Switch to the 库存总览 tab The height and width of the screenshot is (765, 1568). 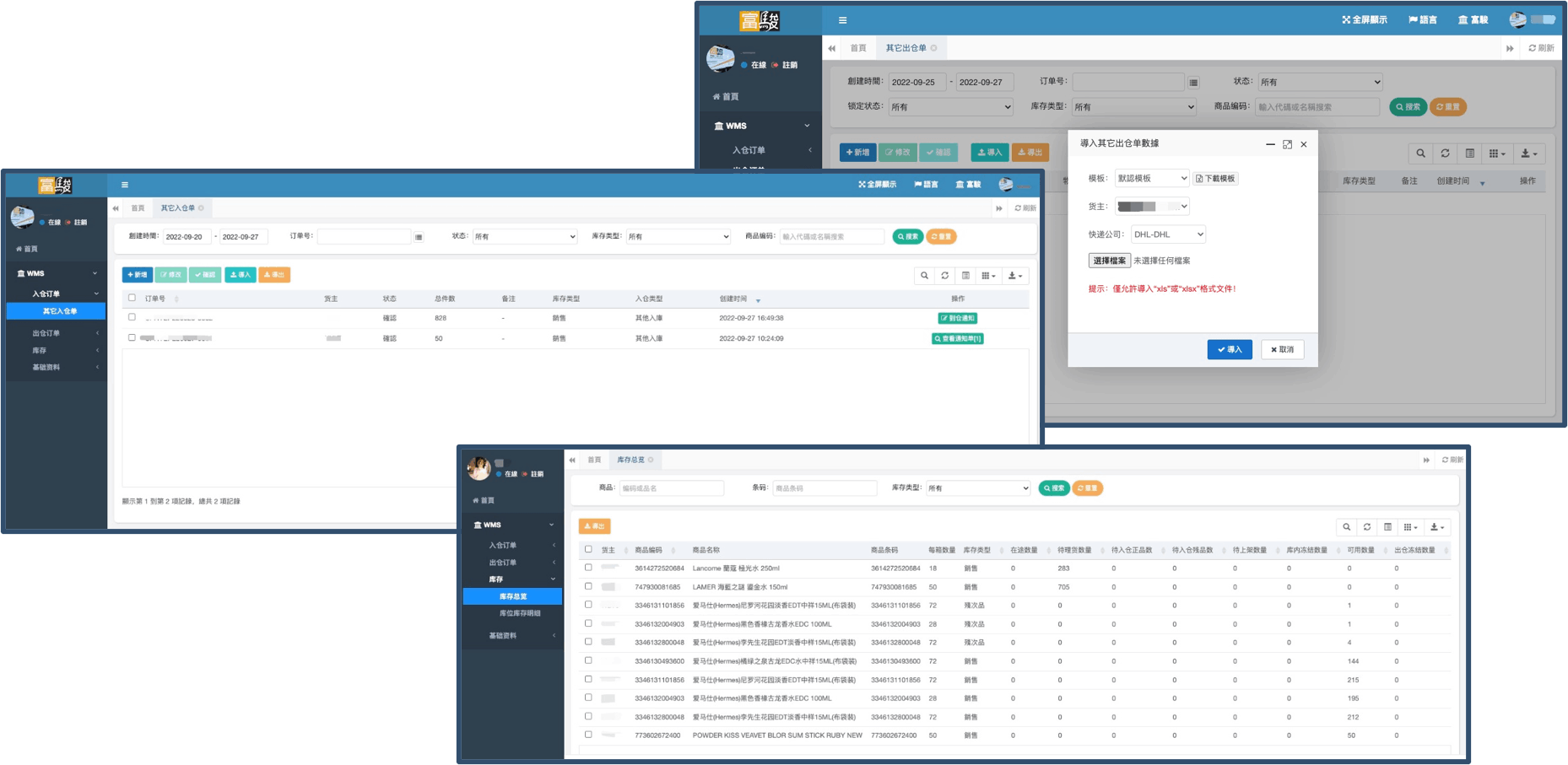tap(630, 460)
